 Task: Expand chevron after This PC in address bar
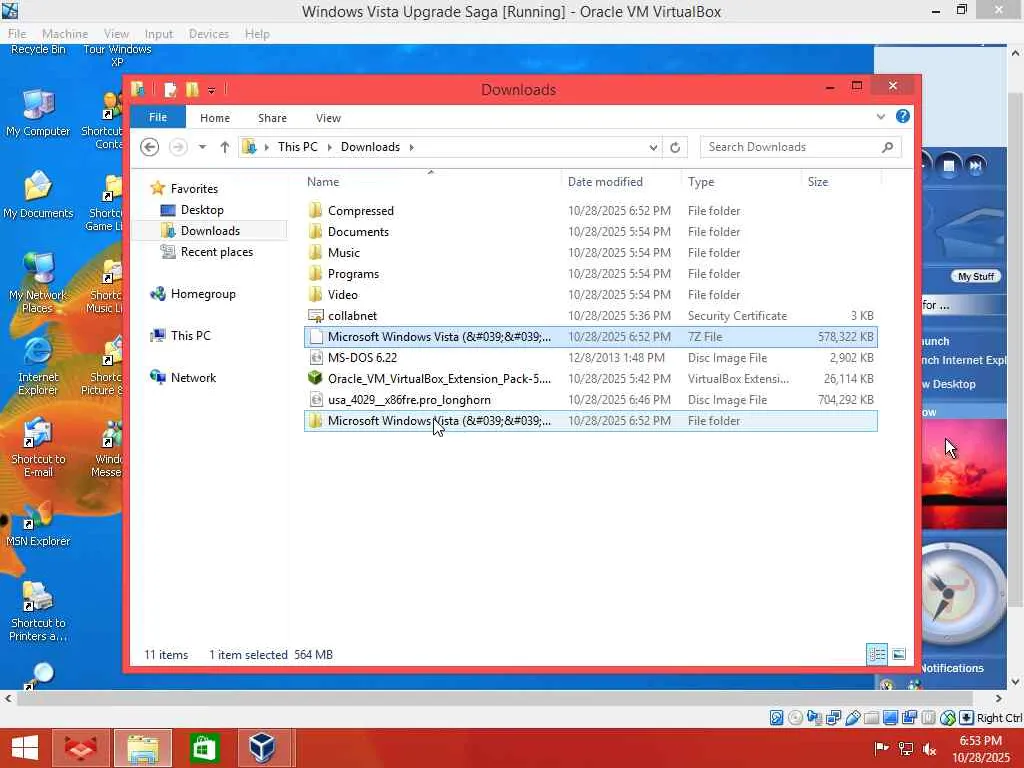click(x=329, y=147)
